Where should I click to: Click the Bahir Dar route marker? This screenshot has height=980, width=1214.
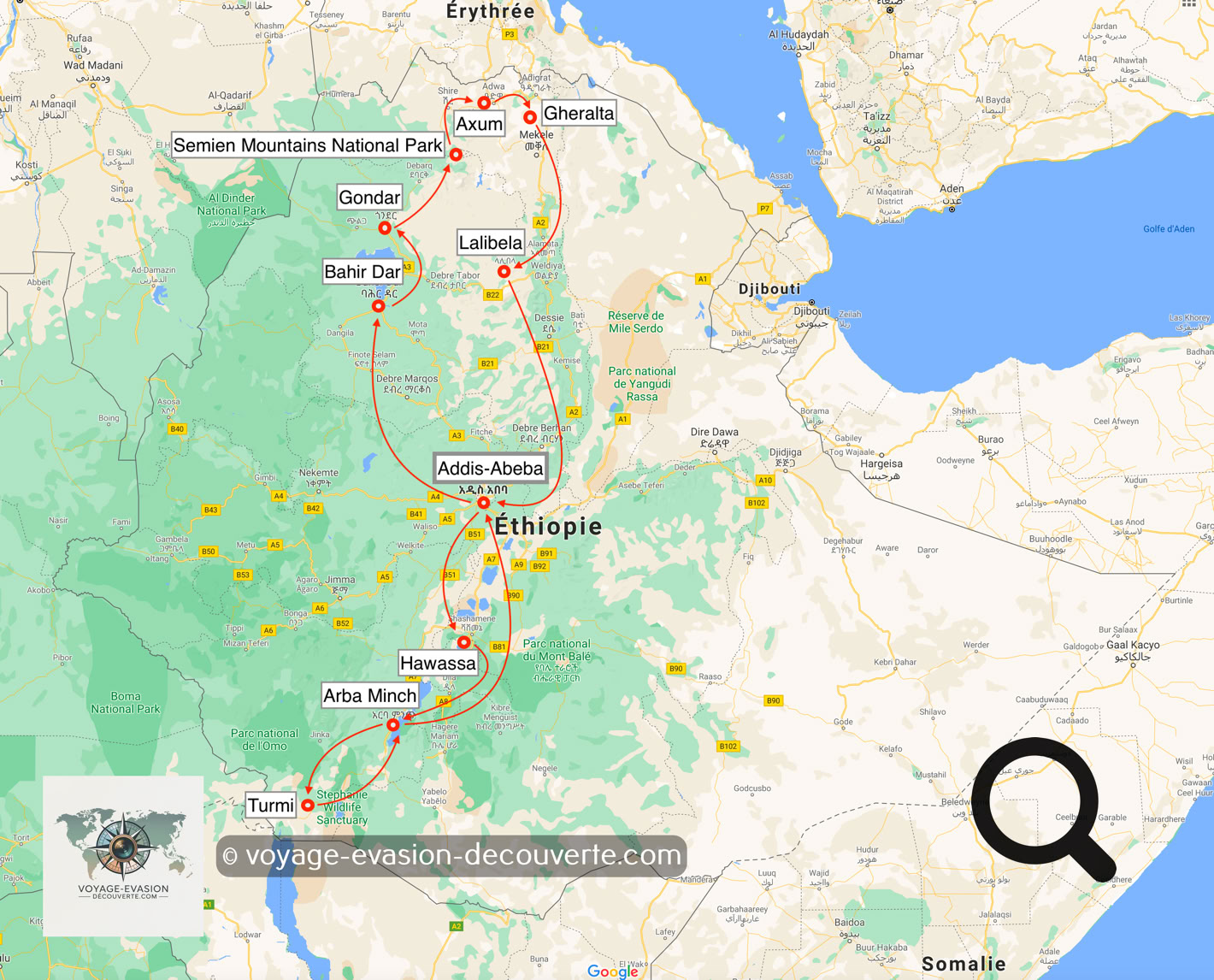pos(378,305)
